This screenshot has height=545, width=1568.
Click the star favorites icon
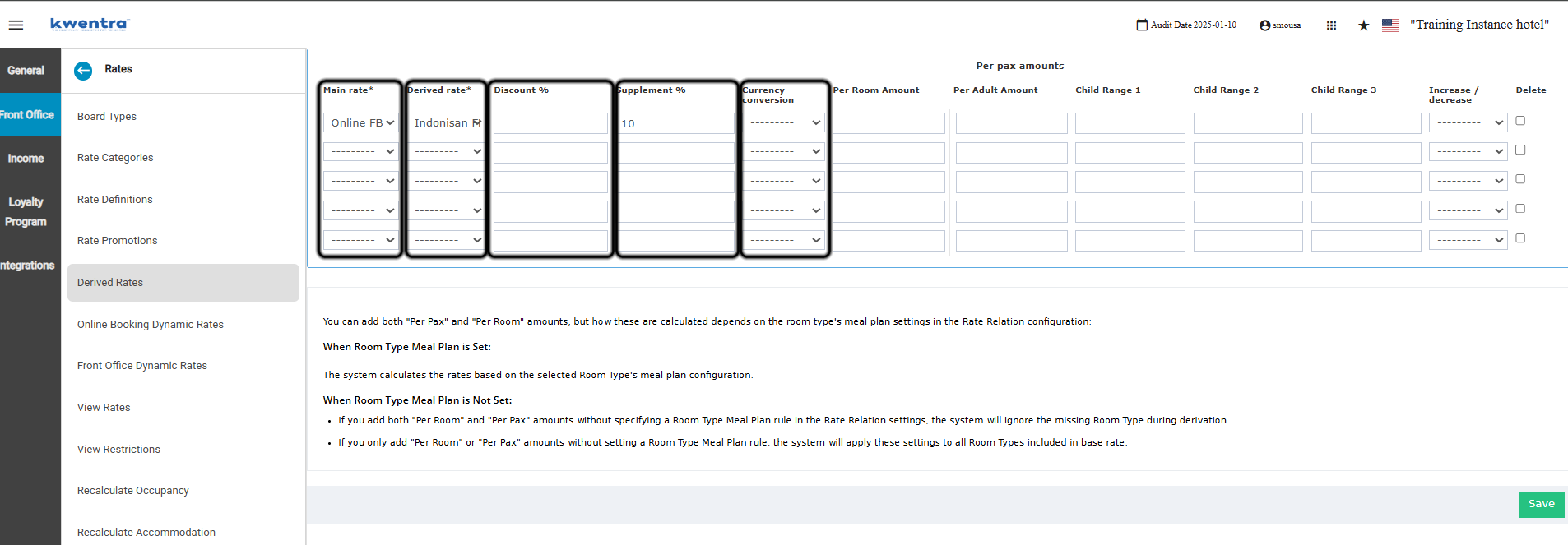click(x=1363, y=25)
